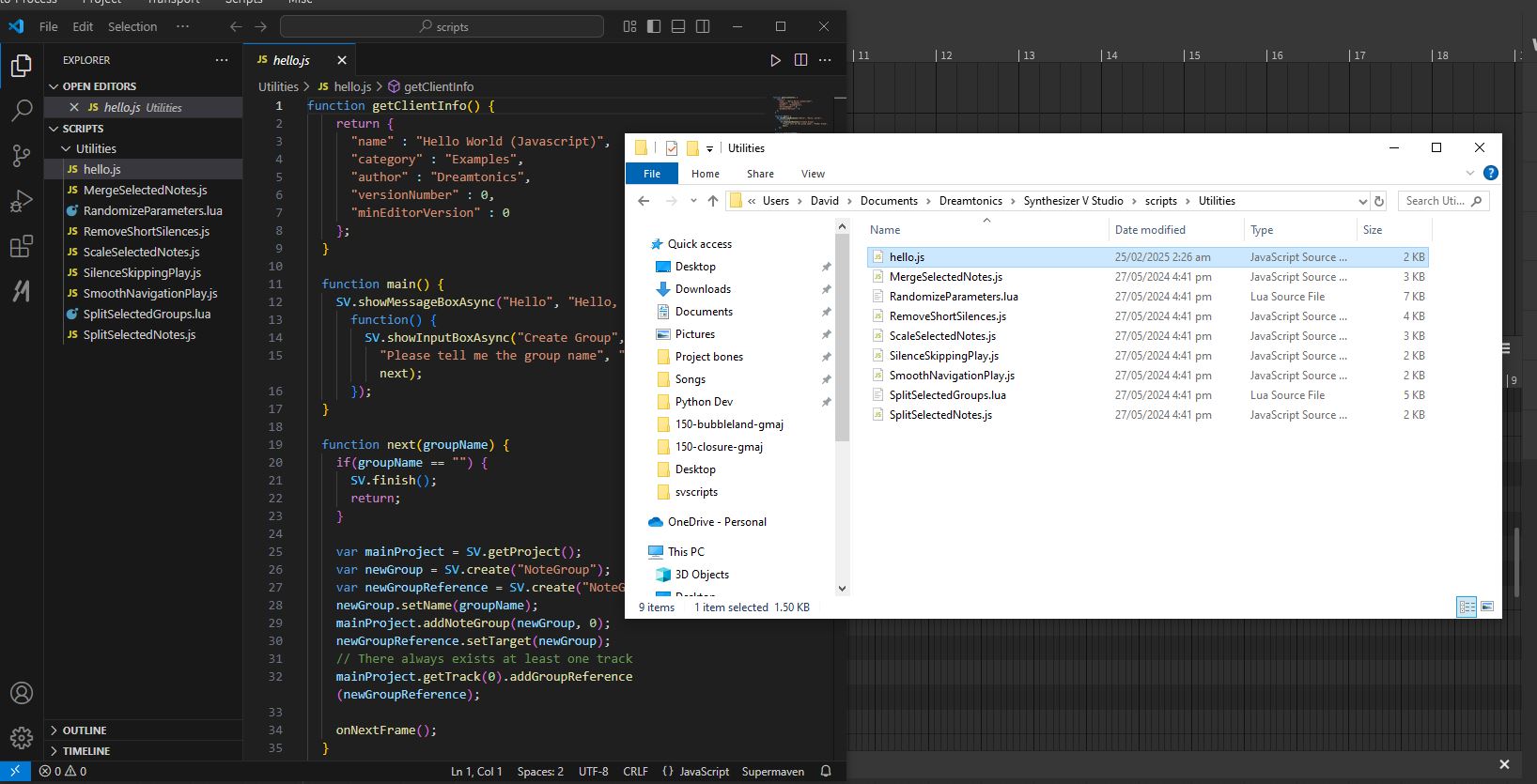
Task: Open the Source Control view
Action: tap(21, 156)
